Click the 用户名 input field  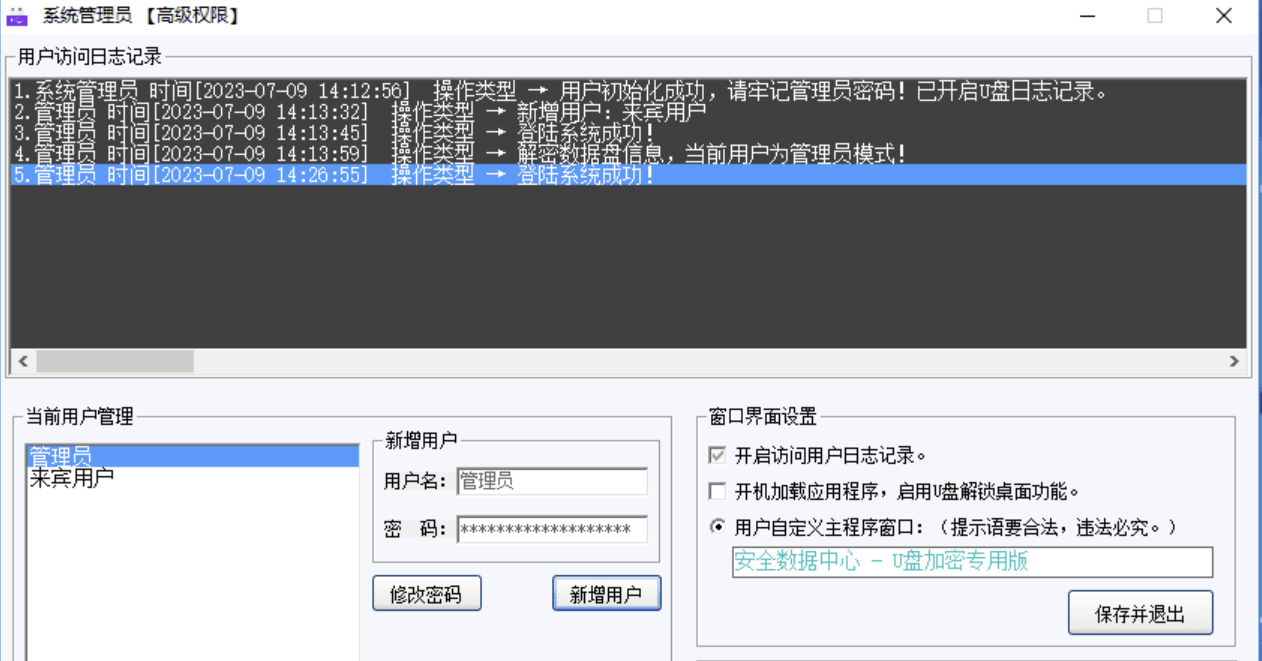[551, 482]
